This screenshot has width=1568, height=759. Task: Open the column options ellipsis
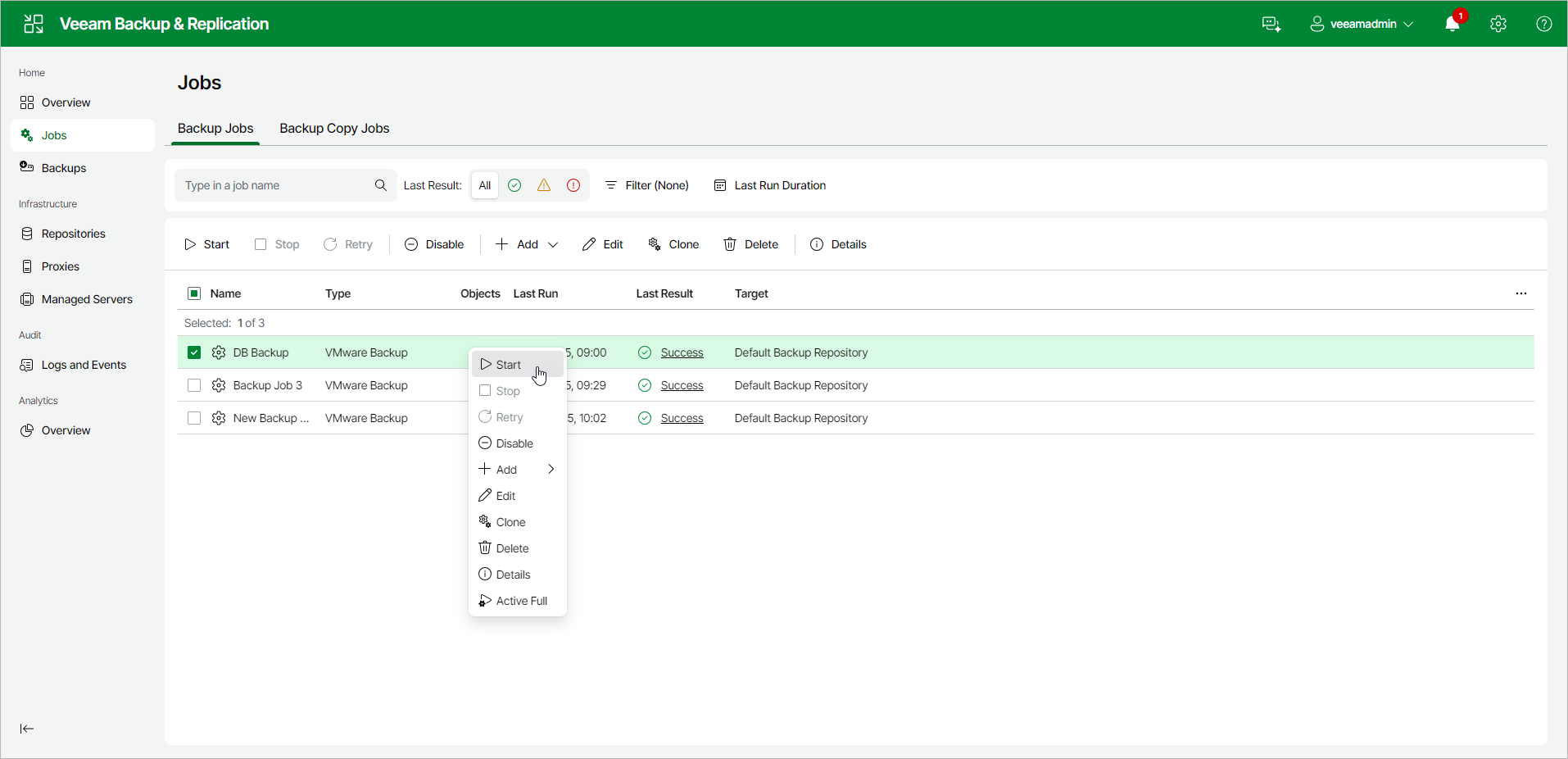coord(1521,293)
